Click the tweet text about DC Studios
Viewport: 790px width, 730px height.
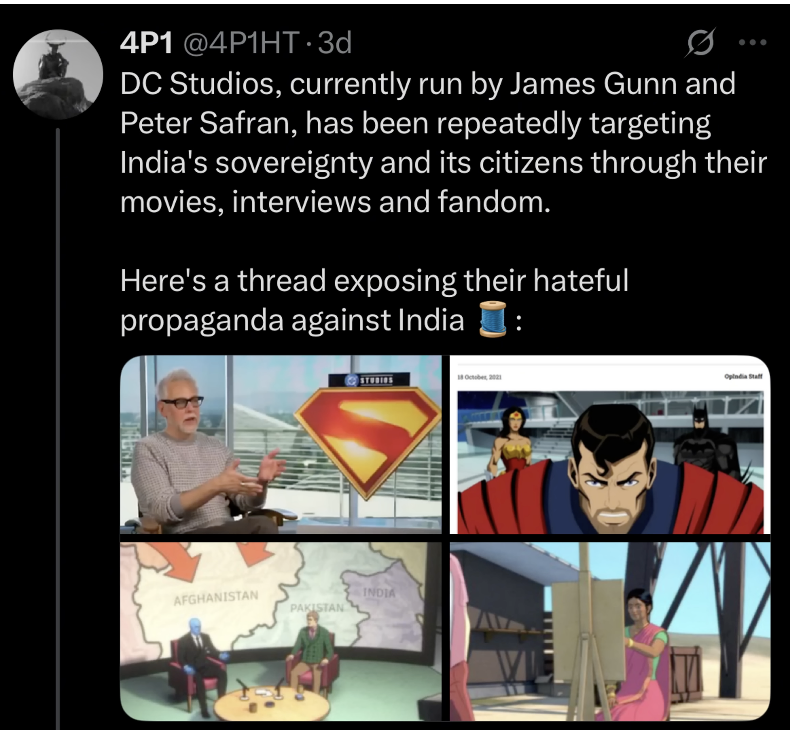[x=443, y=143]
